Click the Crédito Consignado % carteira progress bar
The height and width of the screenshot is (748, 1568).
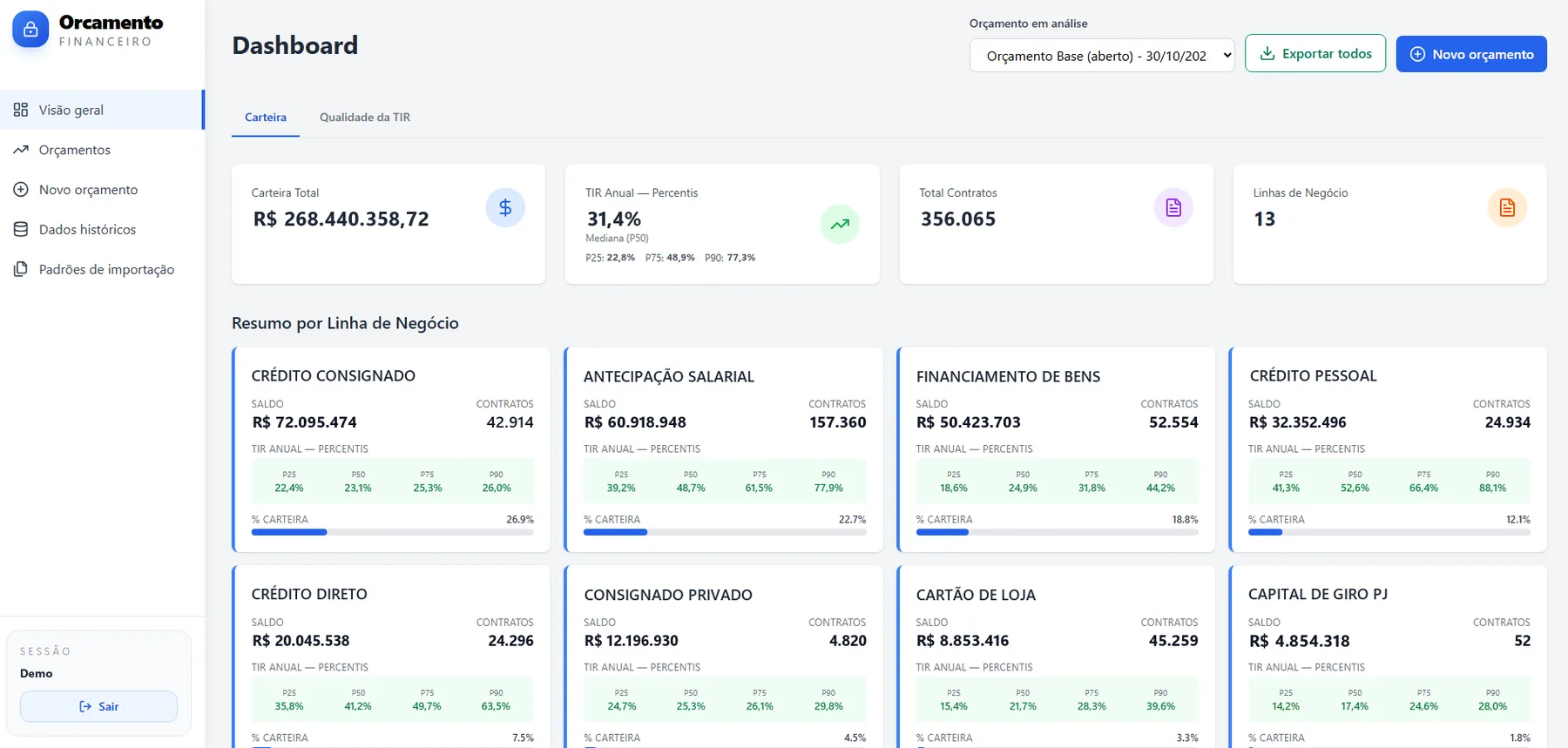pos(393,532)
